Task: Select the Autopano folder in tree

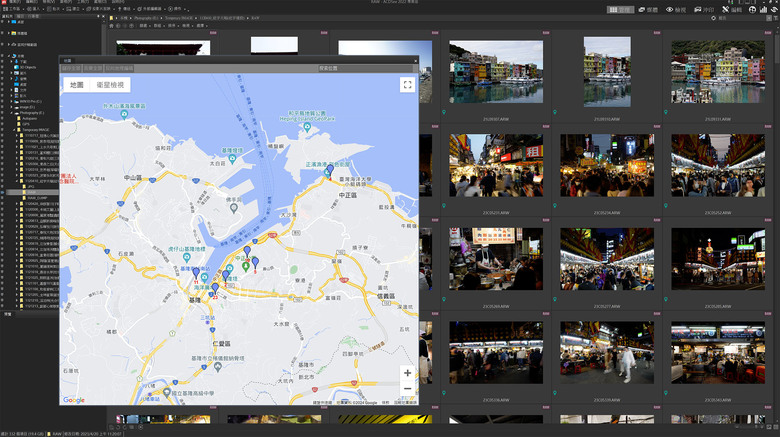Action: tap(27, 118)
